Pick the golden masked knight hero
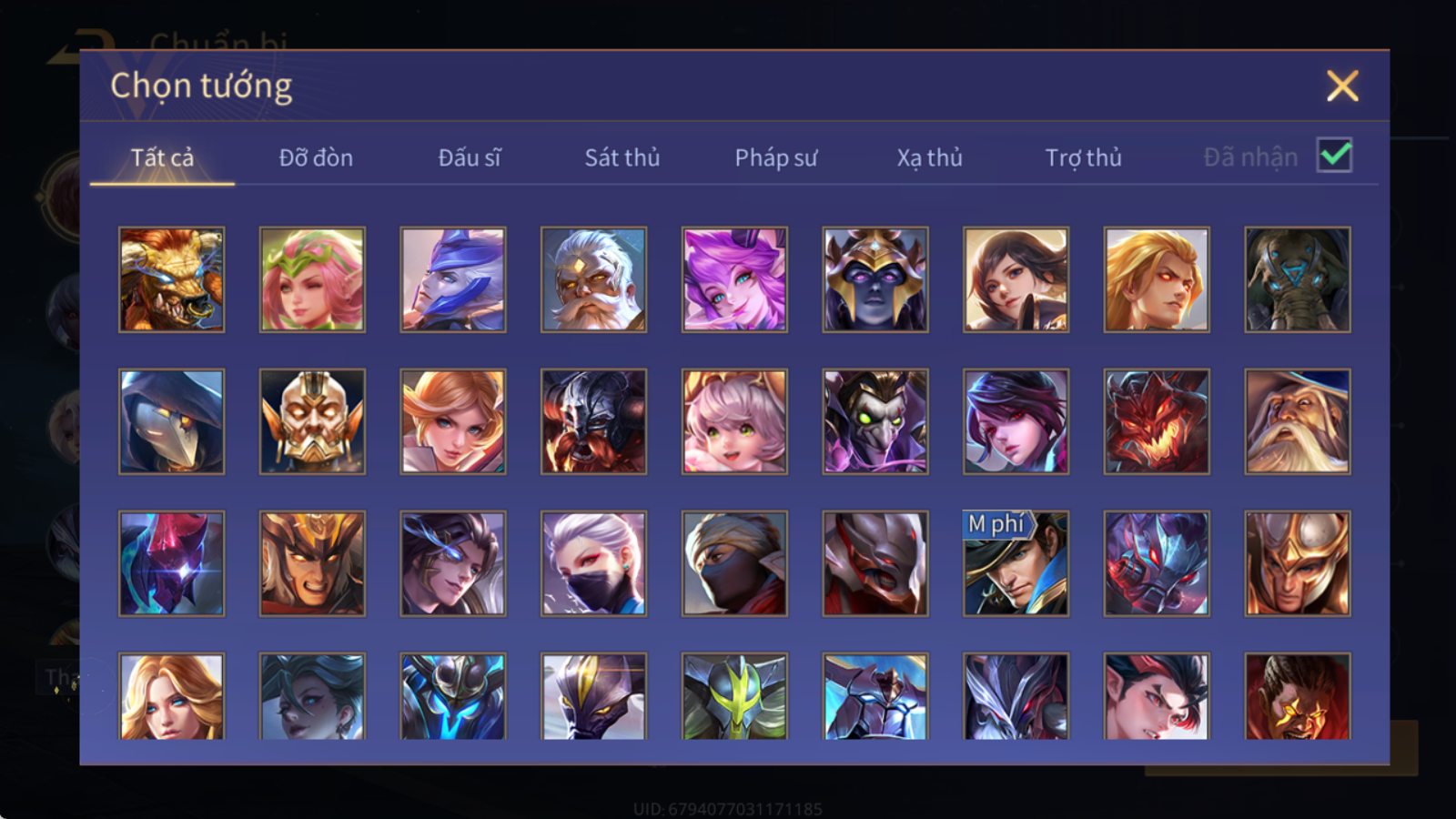Screen dimensions: 1456x819 [x=312, y=421]
